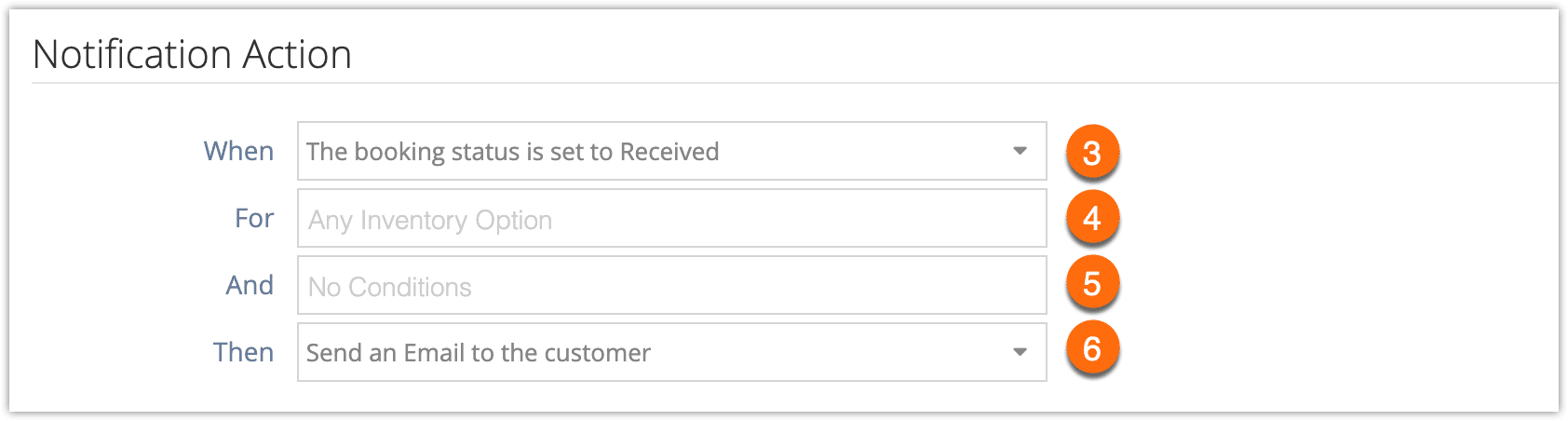Click the orange number 4 badge
This screenshot has width=1568, height=421.
[x=1092, y=218]
